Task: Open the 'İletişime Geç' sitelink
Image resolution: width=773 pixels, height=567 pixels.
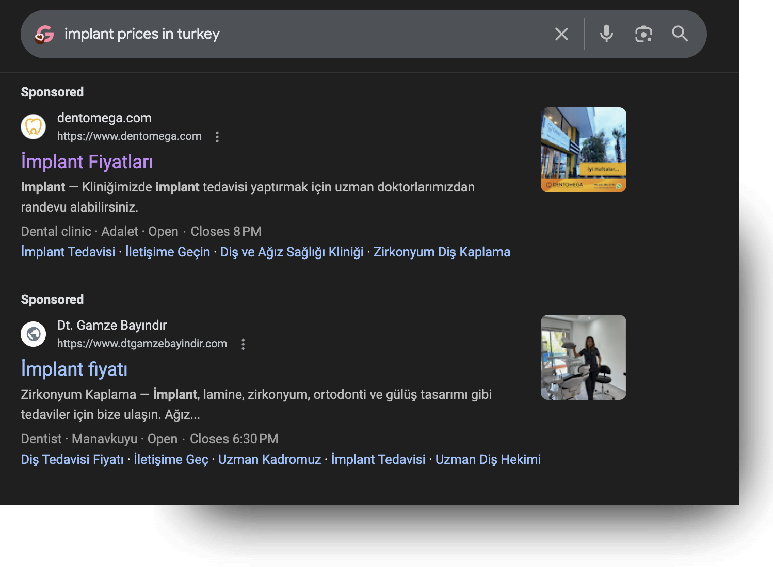Action: click(x=171, y=460)
